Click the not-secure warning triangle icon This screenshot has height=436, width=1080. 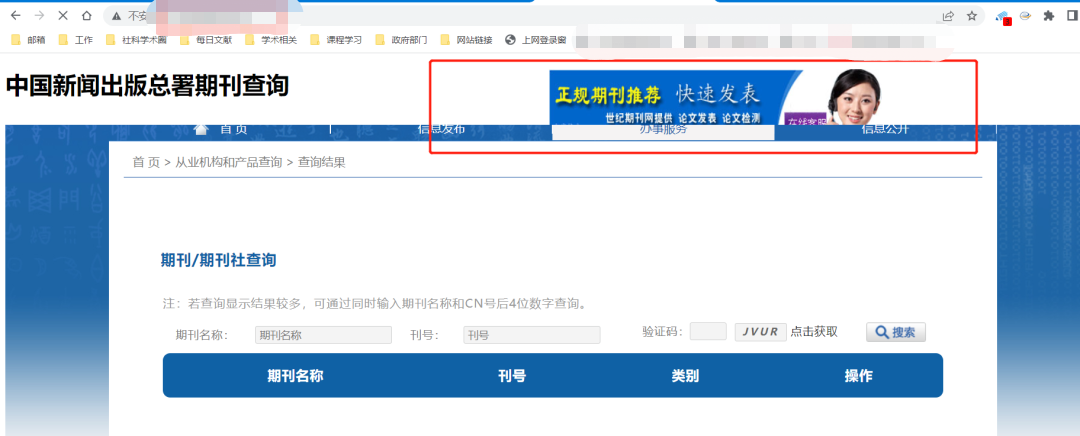click(116, 16)
